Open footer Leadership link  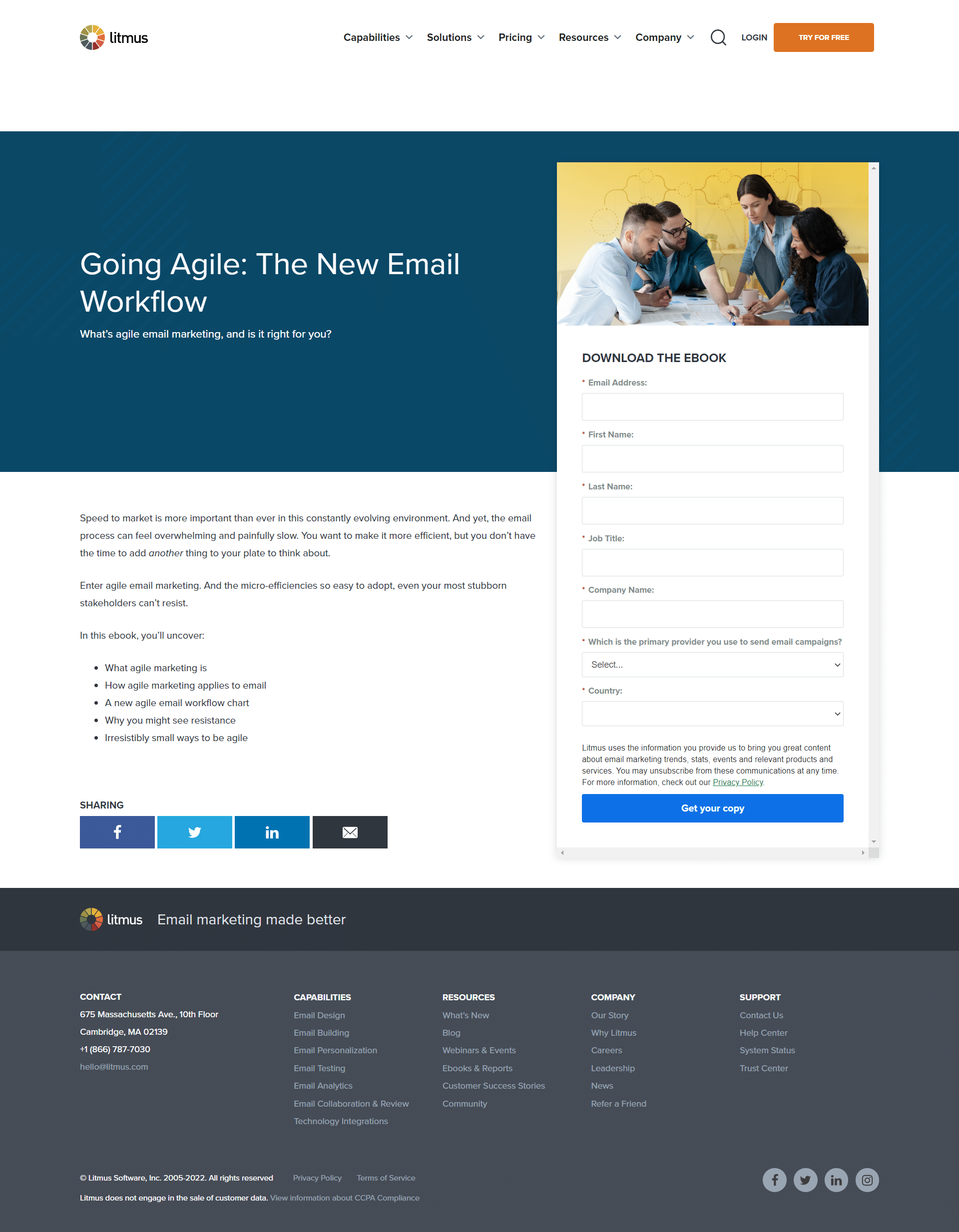point(613,1068)
